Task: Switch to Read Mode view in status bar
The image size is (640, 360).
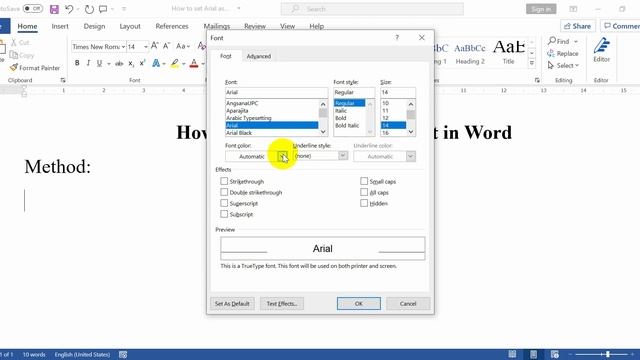Action: pos(512,354)
